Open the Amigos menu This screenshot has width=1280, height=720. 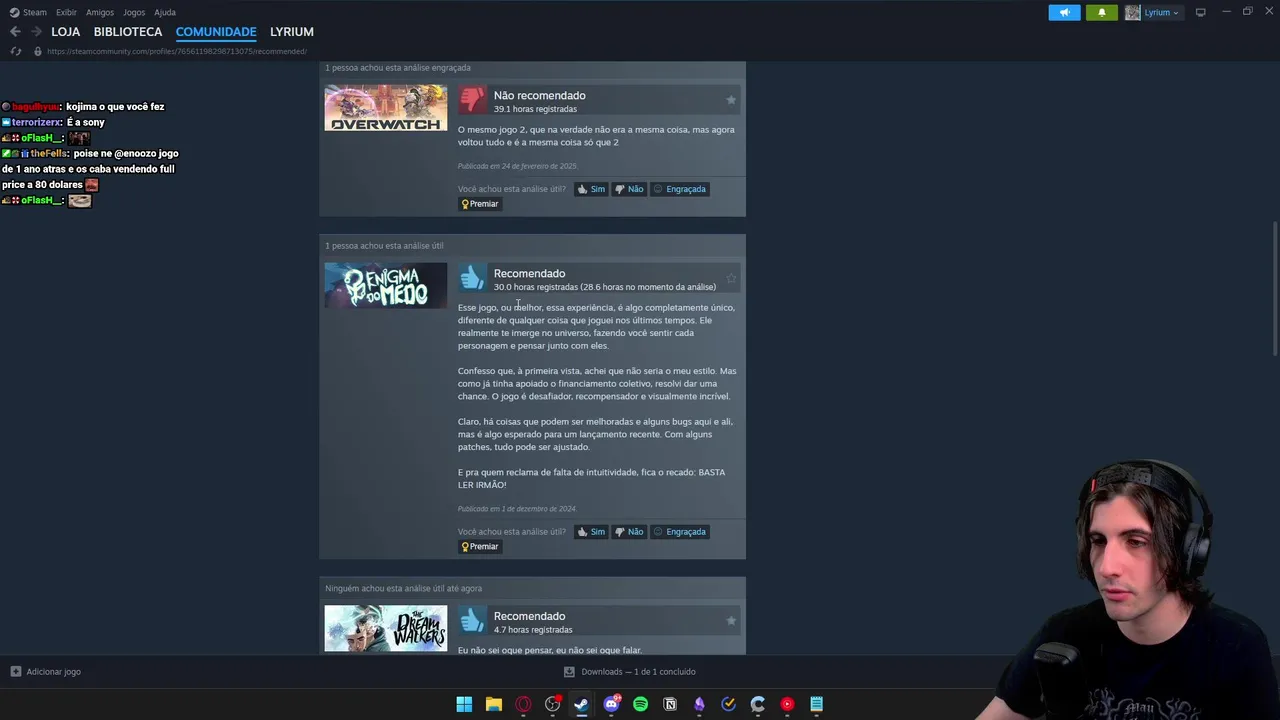click(100, 12)
